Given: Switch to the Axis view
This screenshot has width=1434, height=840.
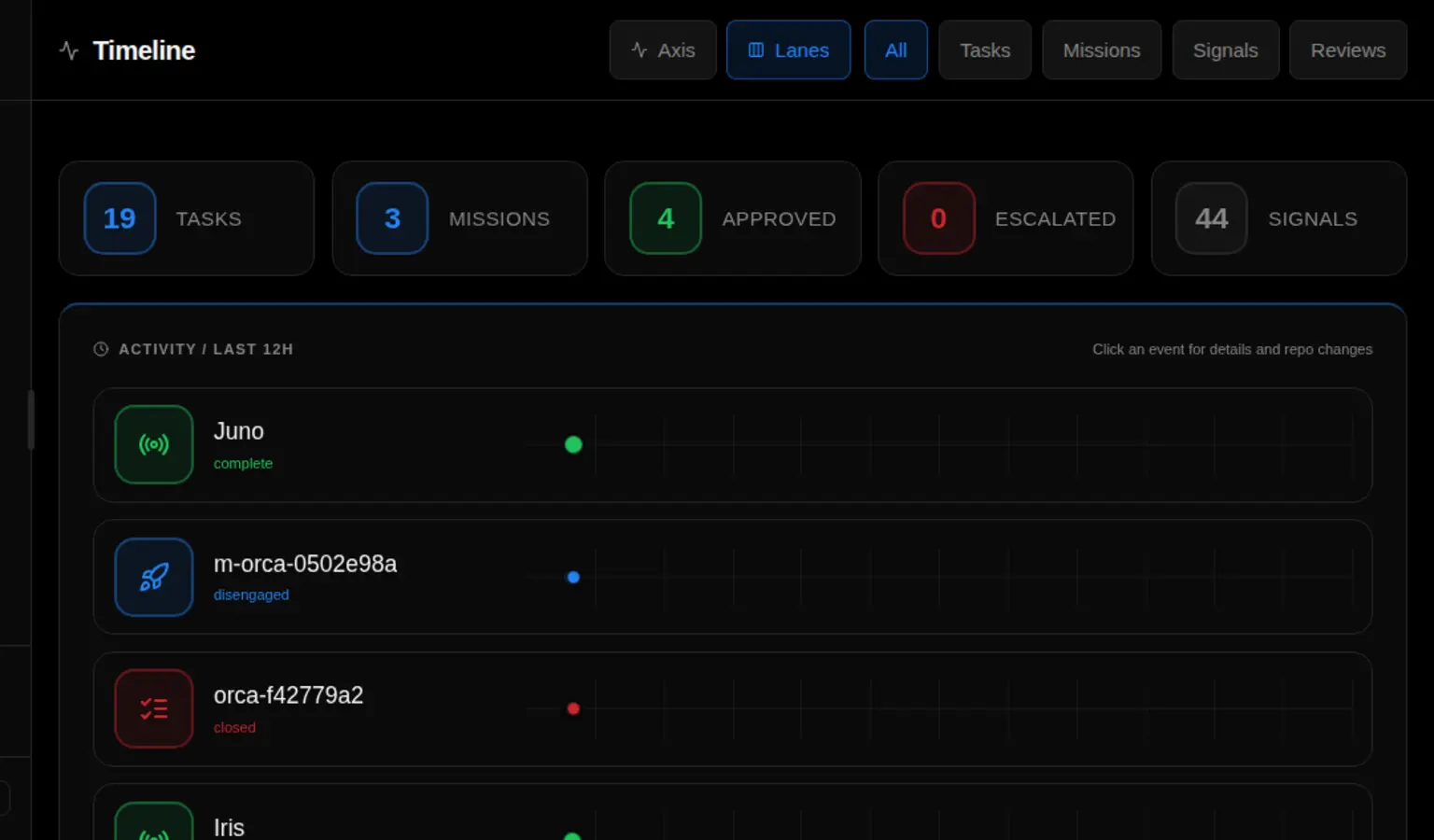Looking at the screenshot, I should point(663,50).
